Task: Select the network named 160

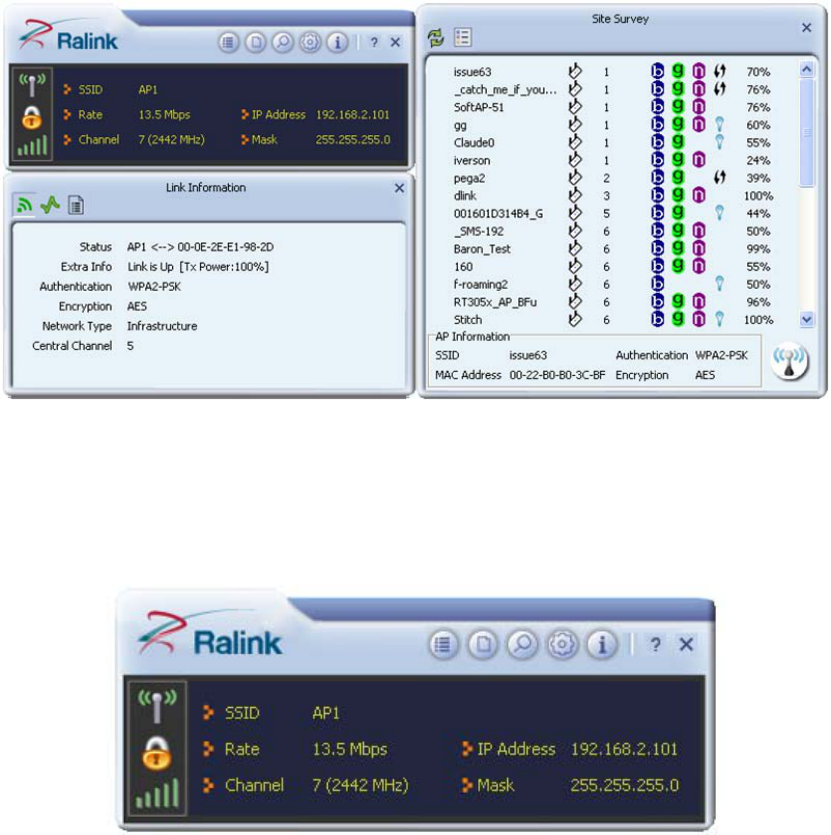Action: (x=612, y=266)
